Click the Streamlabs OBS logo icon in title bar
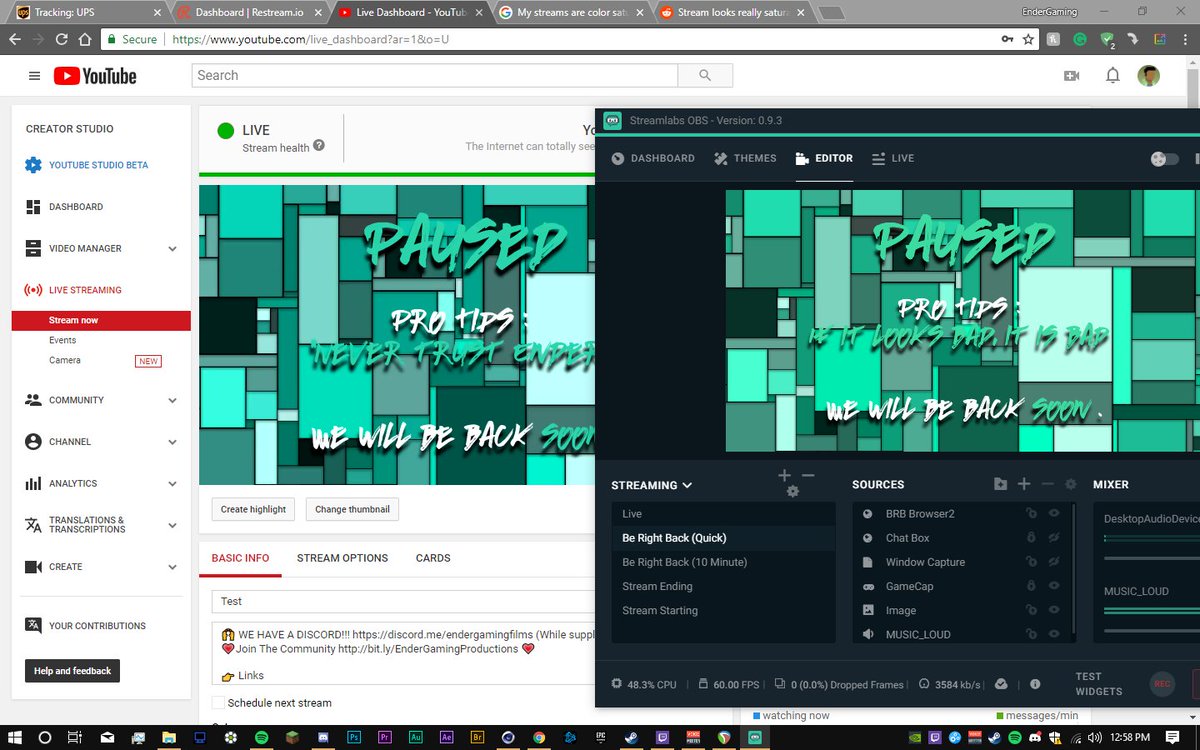1200x750 pixels. point(612,120)
